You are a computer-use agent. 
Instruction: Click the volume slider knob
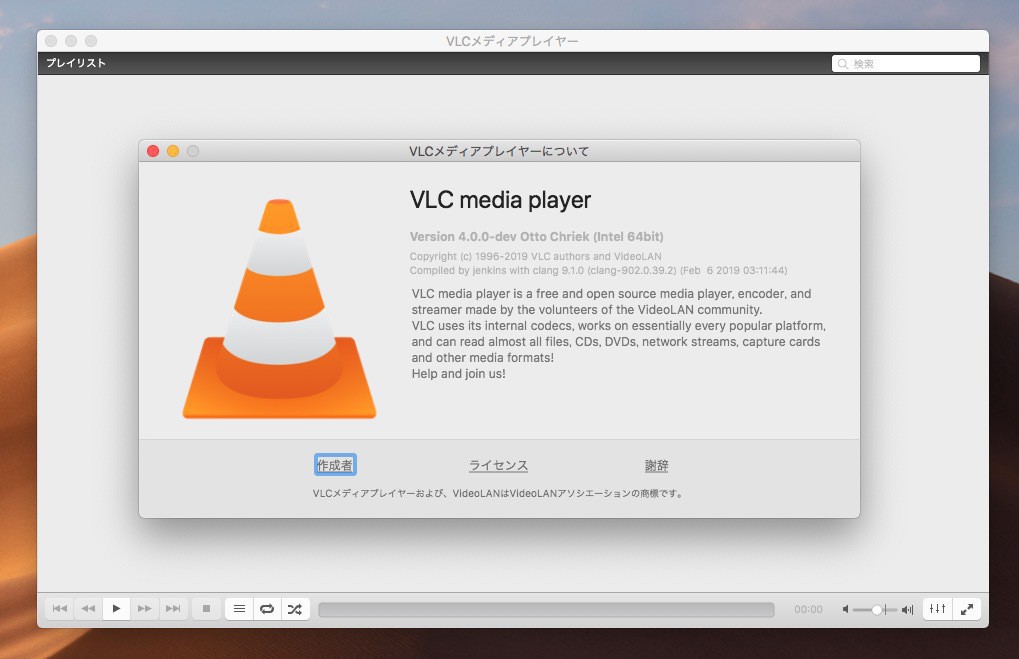pyautogui.click(x=877, y=610)
